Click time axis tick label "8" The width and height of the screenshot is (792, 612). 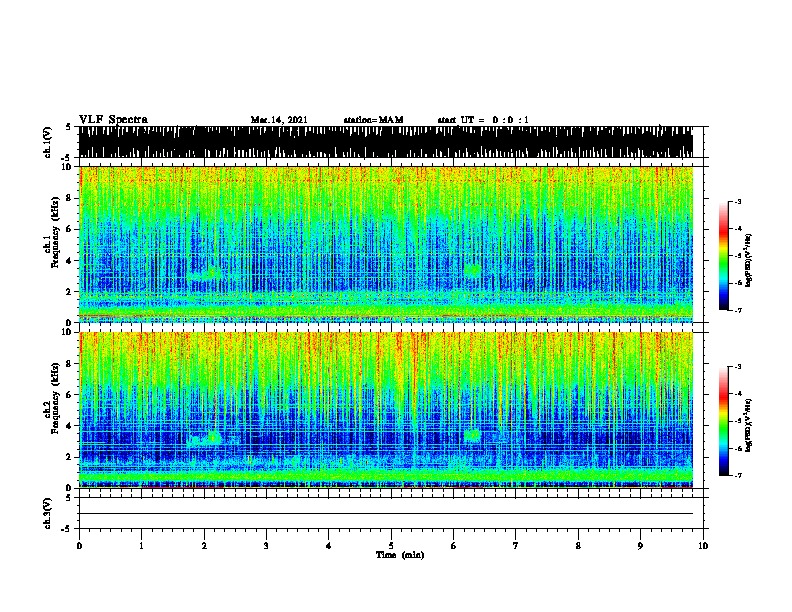coord(578,546)
